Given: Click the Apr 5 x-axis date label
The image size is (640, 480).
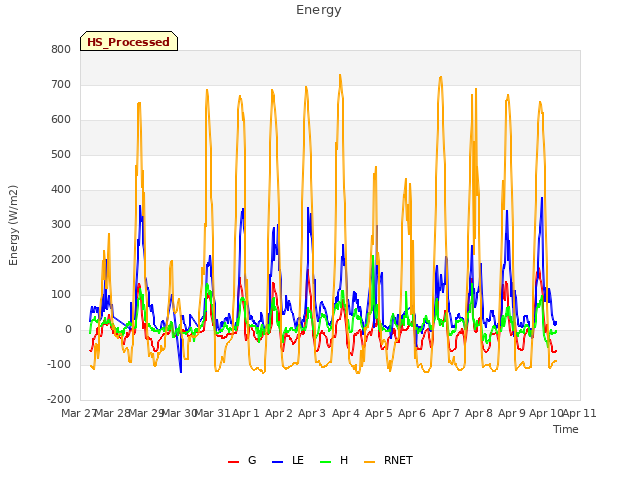Looking at the screenshot, I should (379, 413).
